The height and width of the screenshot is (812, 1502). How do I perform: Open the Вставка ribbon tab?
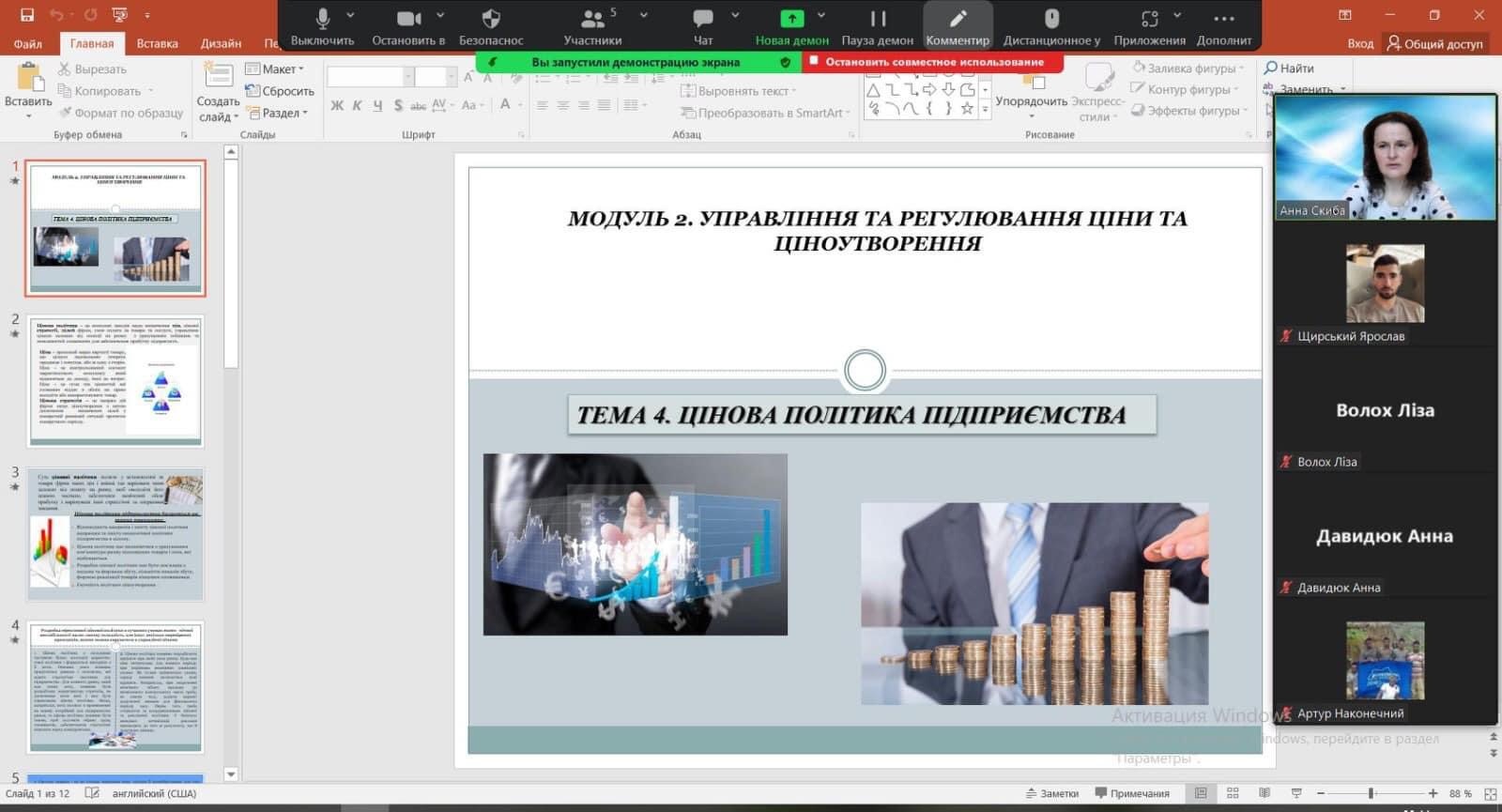pyautogui.click(x=157, y=43)
